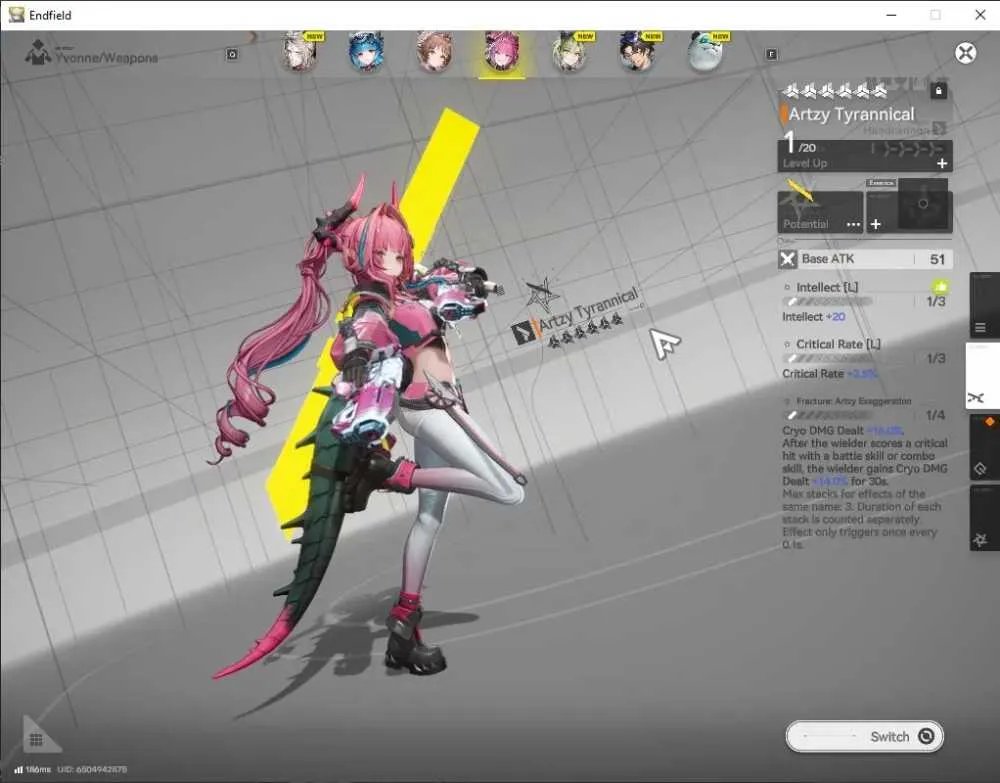The image size is (1000, 783).
Task: Open Potential three-dots options
Action: (853, 224)
